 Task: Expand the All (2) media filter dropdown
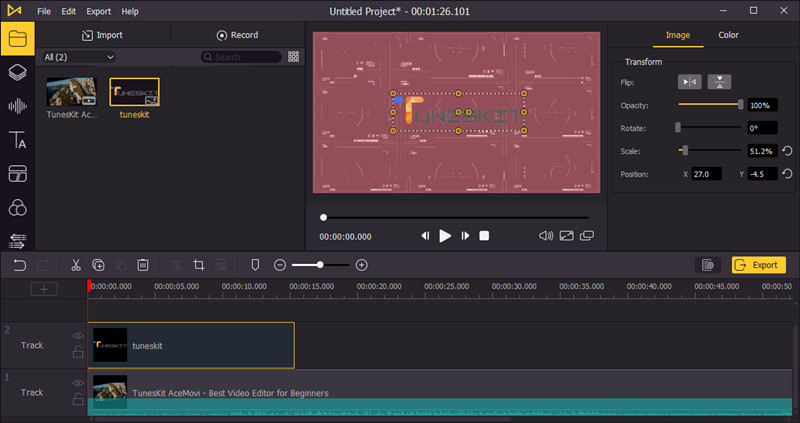pyautogui.click(x=79, y=57)
